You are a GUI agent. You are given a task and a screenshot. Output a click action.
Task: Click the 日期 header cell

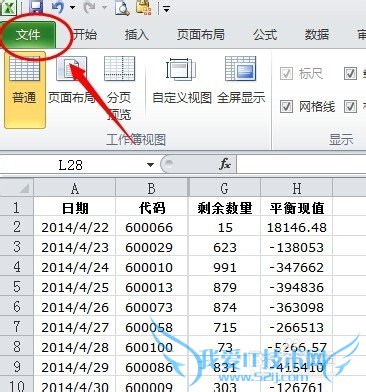75,208
